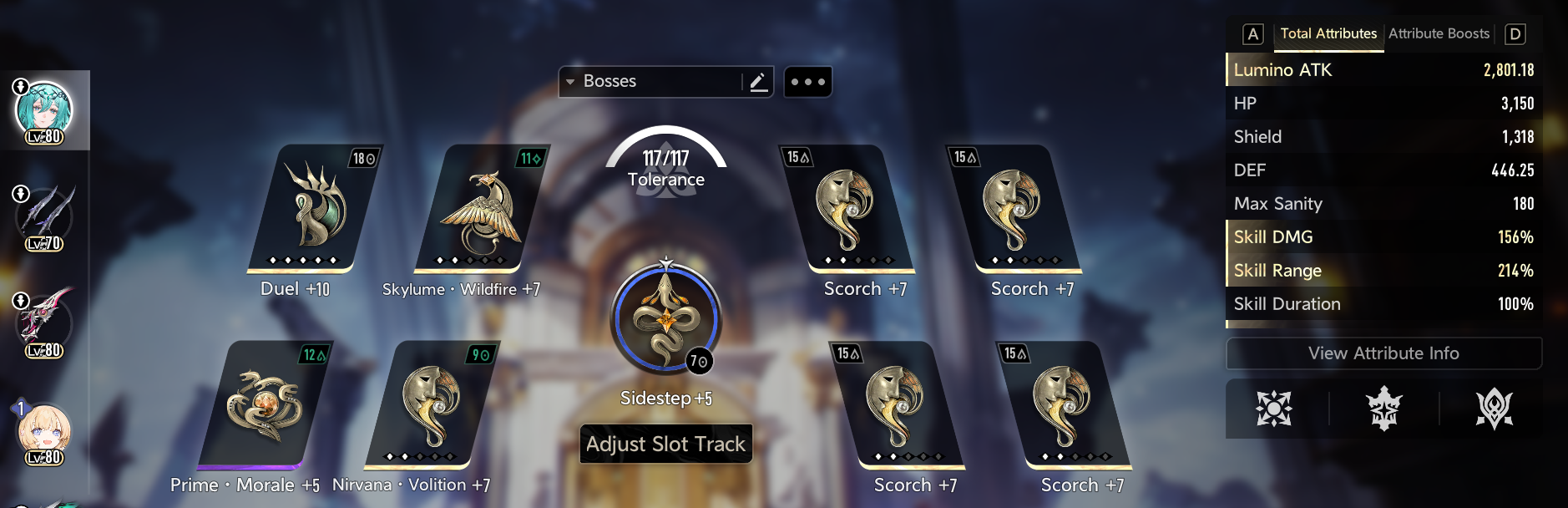The image size is (1568, 508).
Task: Select the Skylume · Wildfire +7 mod card
Action: pos(479,208)
